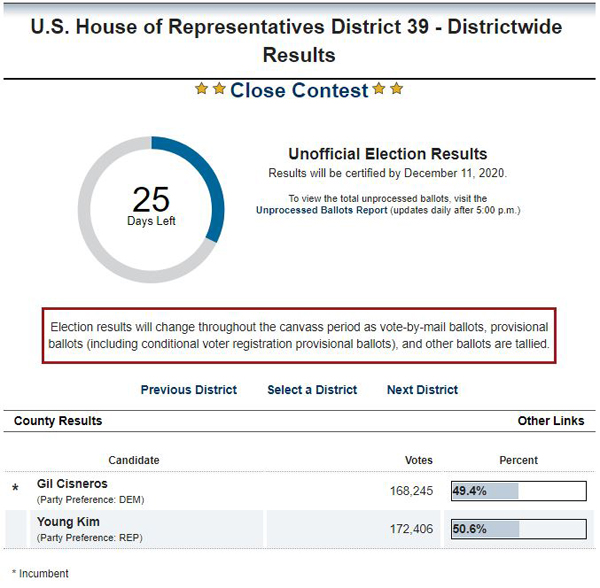
Task: Click the Votes column header
Action: click(419, 460)
